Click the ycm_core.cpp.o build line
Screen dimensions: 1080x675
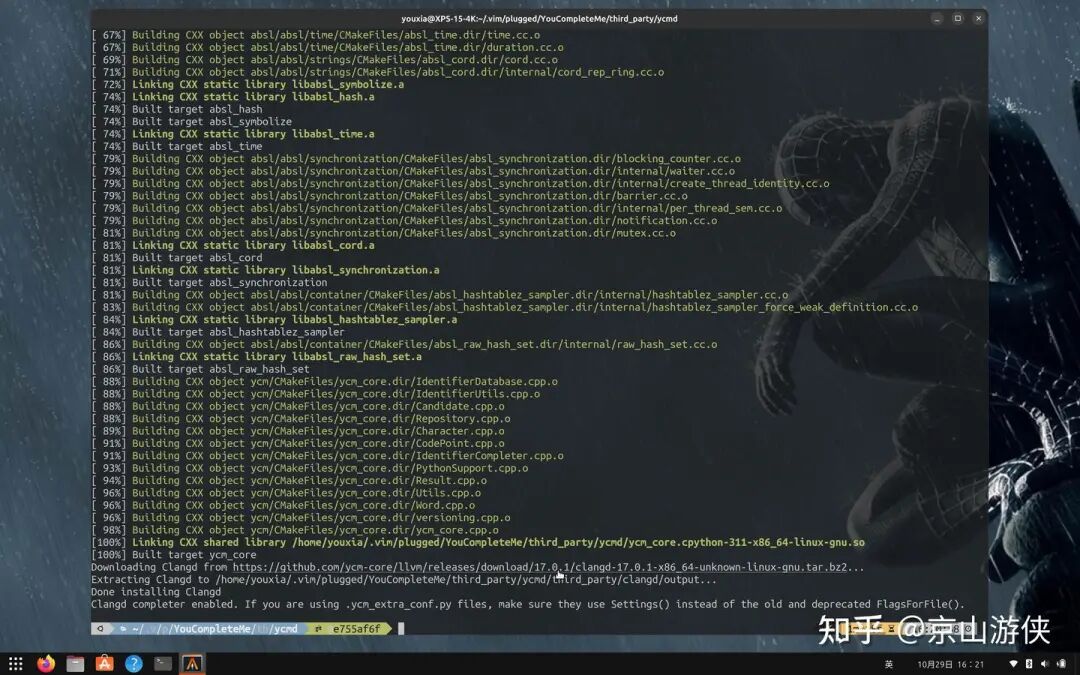coord(295,530)
